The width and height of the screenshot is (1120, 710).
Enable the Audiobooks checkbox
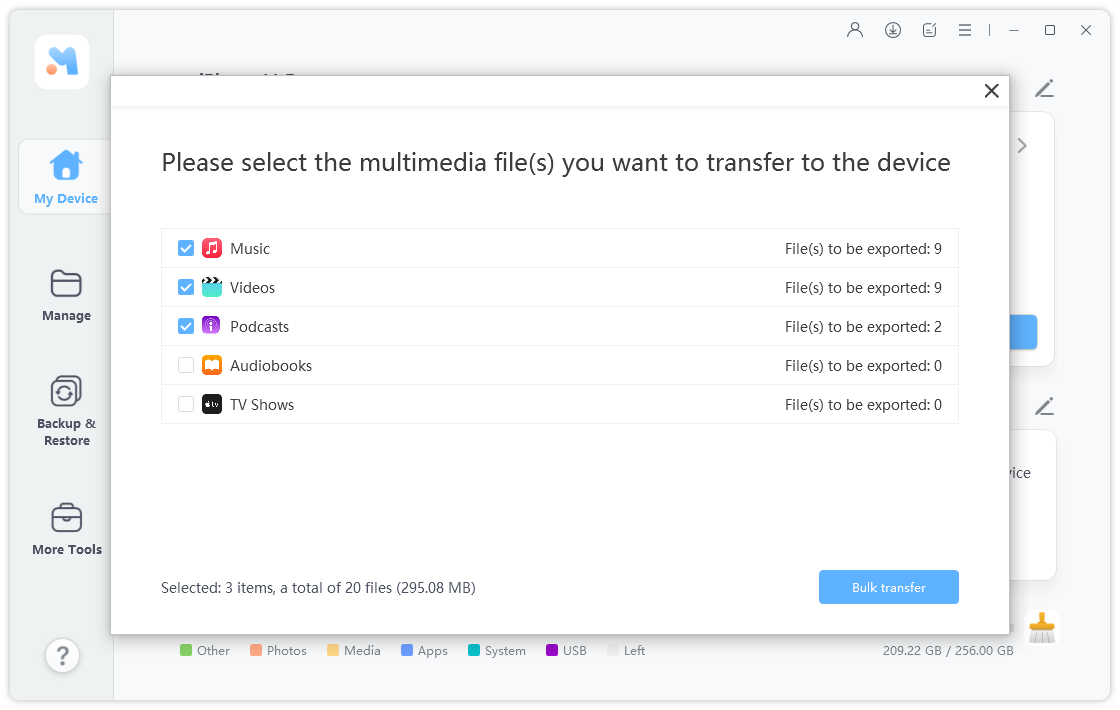click(x=186, y=366)
